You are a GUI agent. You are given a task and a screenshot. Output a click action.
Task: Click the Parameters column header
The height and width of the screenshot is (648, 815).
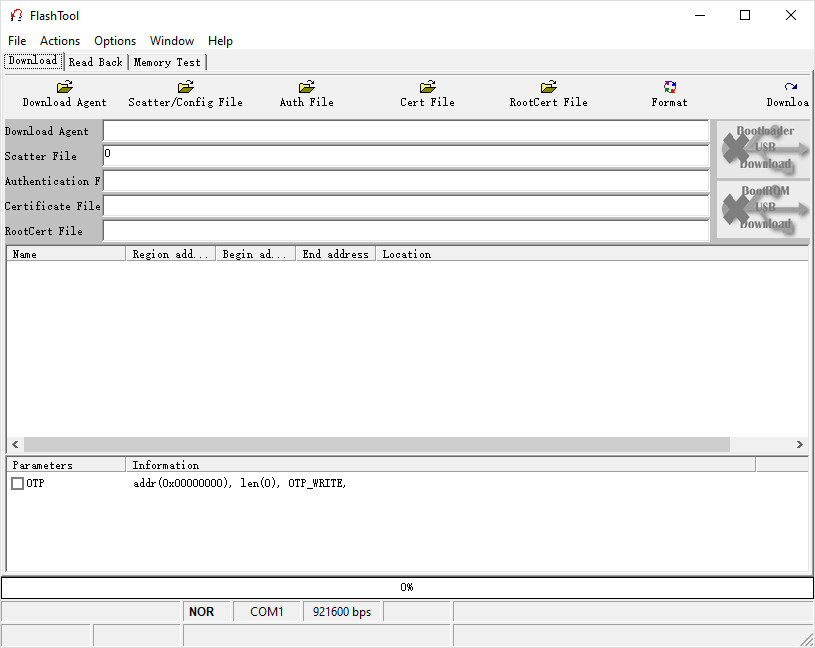(66, 465)
